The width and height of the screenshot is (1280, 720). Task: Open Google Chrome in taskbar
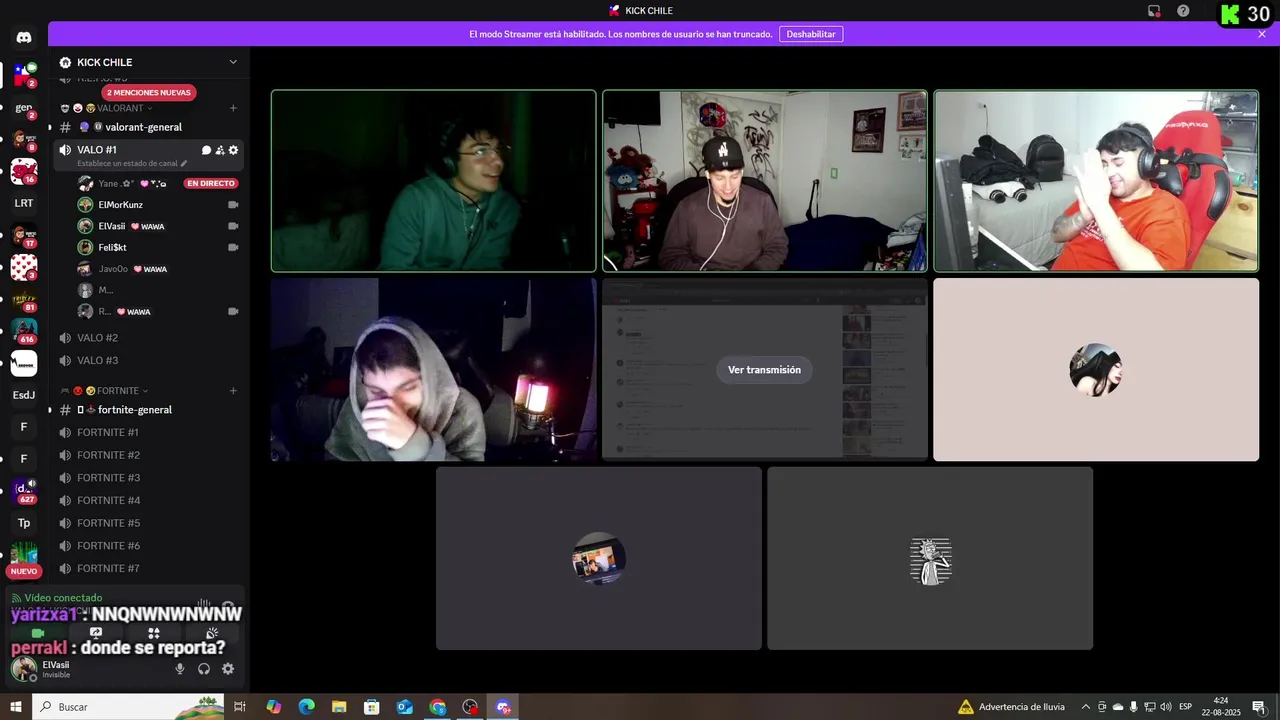pos(438,707)
